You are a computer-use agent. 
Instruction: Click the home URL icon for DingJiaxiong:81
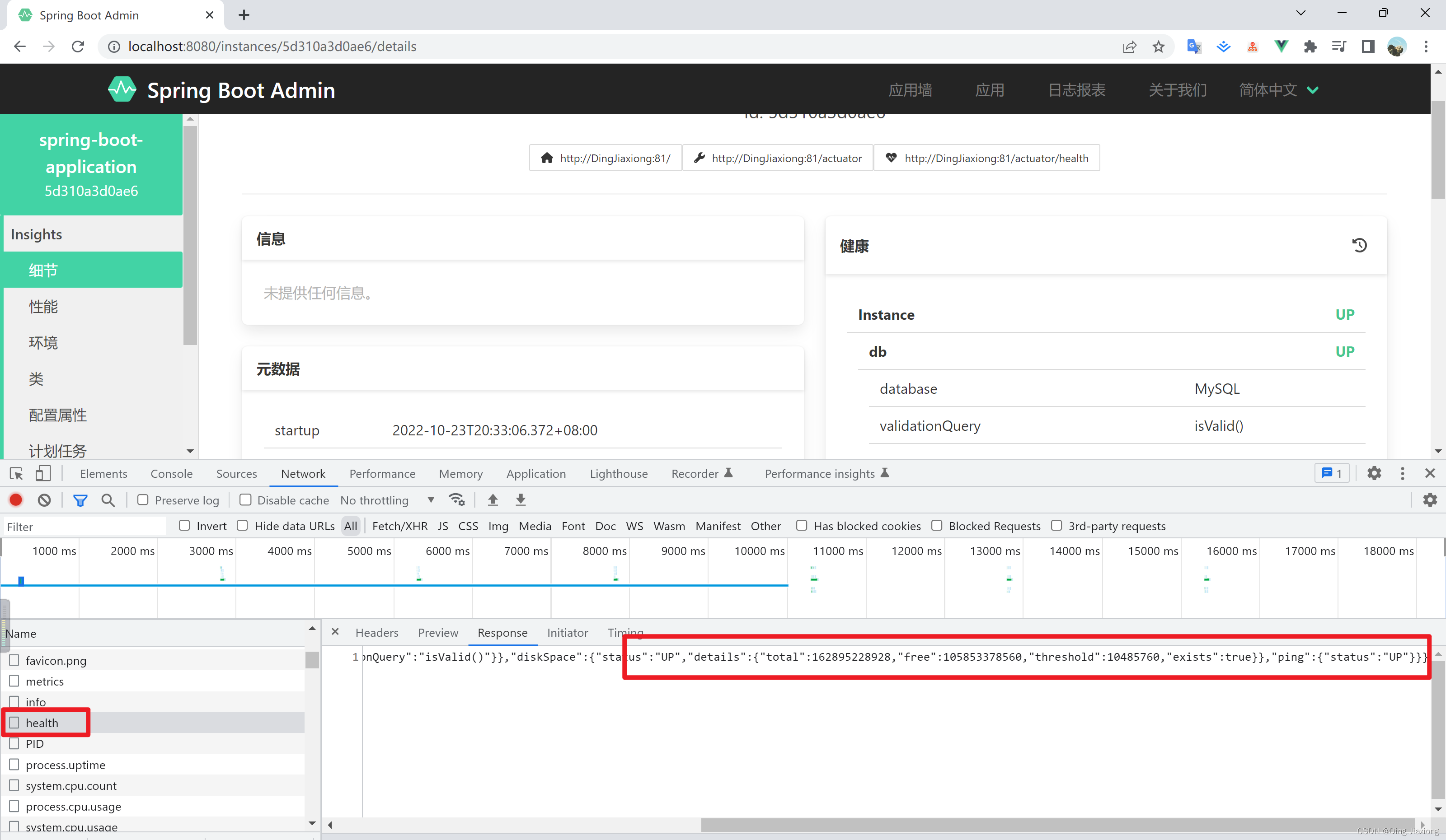pos(548,158)
